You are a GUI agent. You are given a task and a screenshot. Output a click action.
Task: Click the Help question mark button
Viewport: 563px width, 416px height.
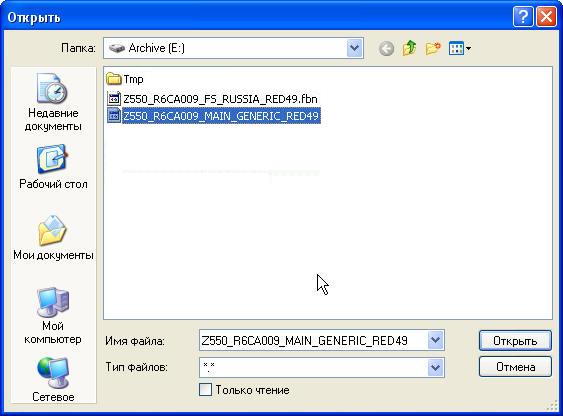(523, 17)
